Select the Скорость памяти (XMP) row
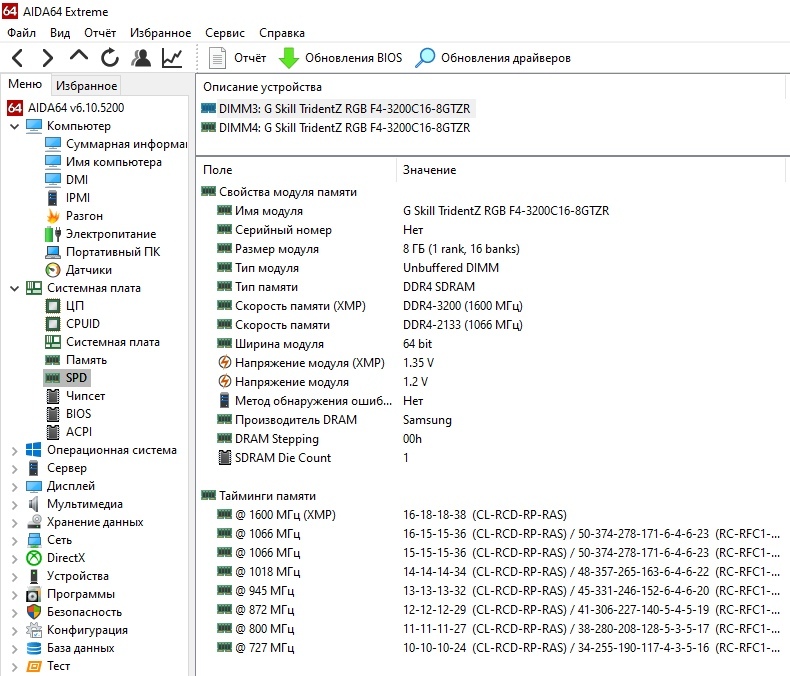The image size is (790, 676). click(x=491, y=306)
